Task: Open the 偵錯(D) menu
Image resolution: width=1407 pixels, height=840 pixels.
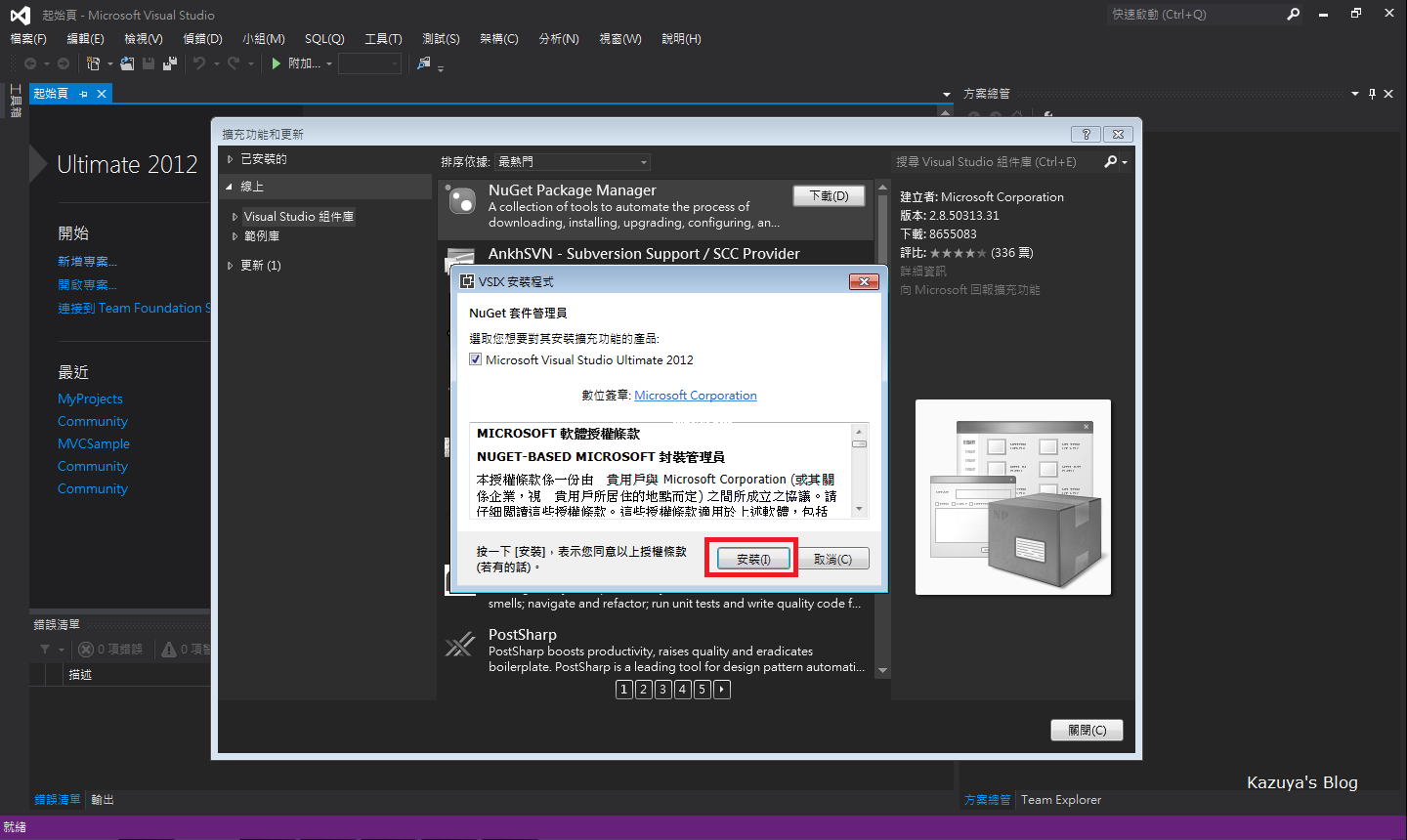Action: pos(202,39)
